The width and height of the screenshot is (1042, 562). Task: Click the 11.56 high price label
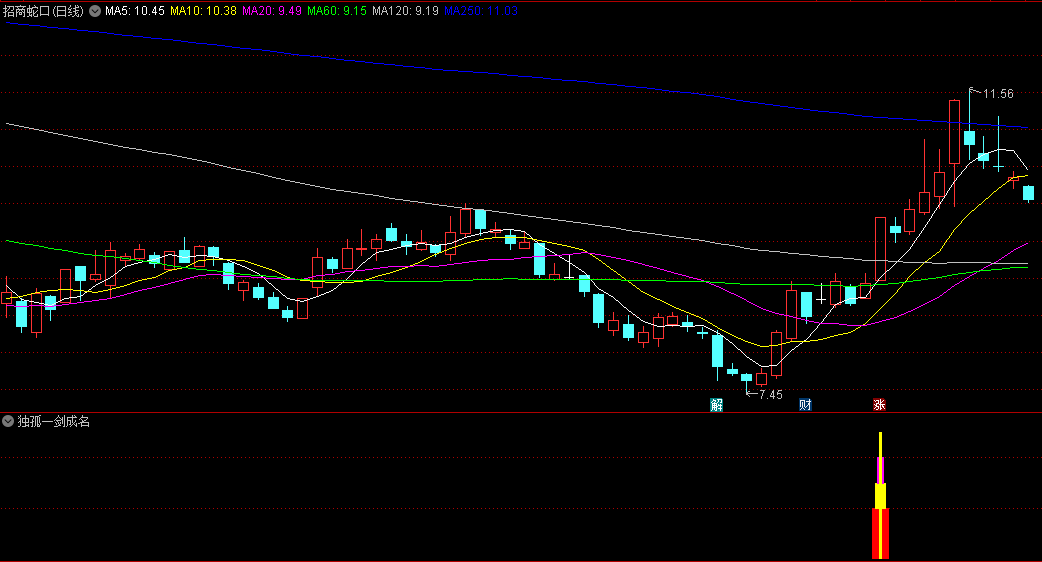pos(998,94)
